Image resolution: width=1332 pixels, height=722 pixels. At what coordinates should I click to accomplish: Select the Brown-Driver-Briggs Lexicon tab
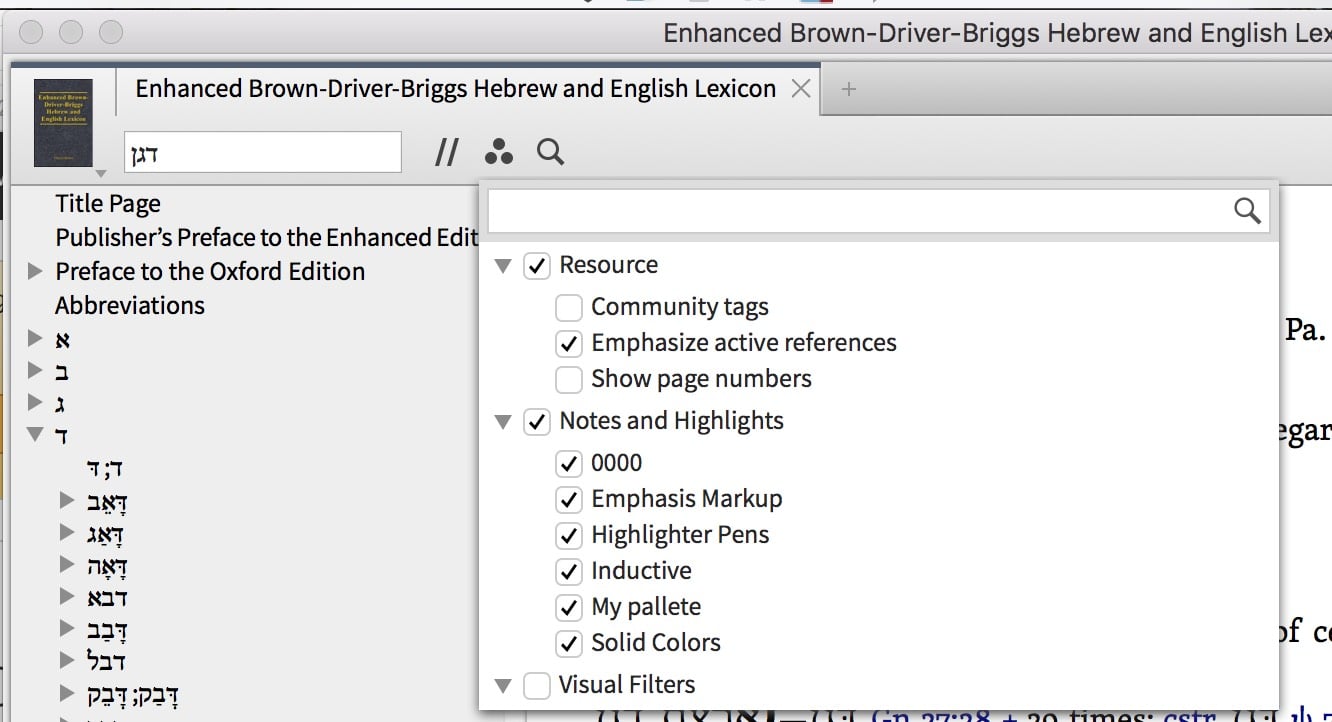pos(455,89)
